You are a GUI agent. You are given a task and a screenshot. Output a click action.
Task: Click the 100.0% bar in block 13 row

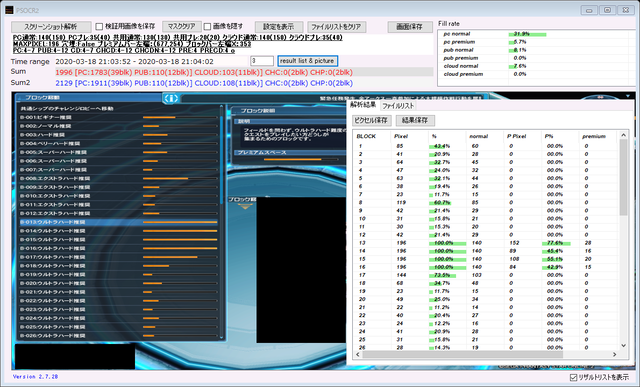[x=447, y=243]
